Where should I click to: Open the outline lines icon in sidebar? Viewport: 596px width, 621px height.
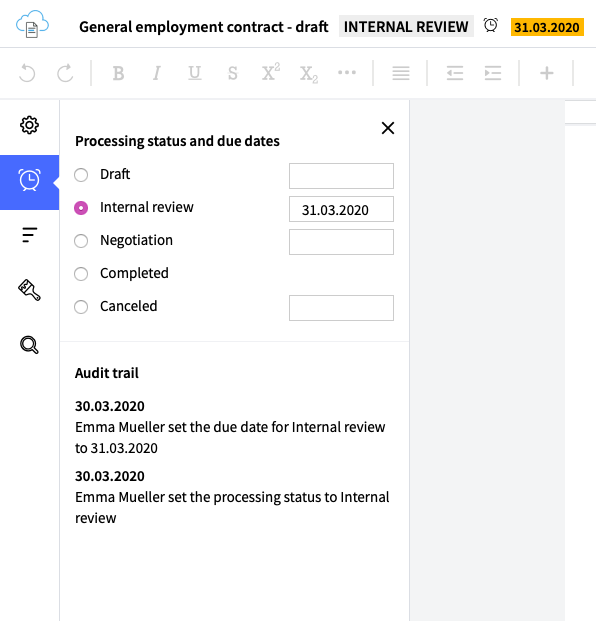[x=29, y=235]
